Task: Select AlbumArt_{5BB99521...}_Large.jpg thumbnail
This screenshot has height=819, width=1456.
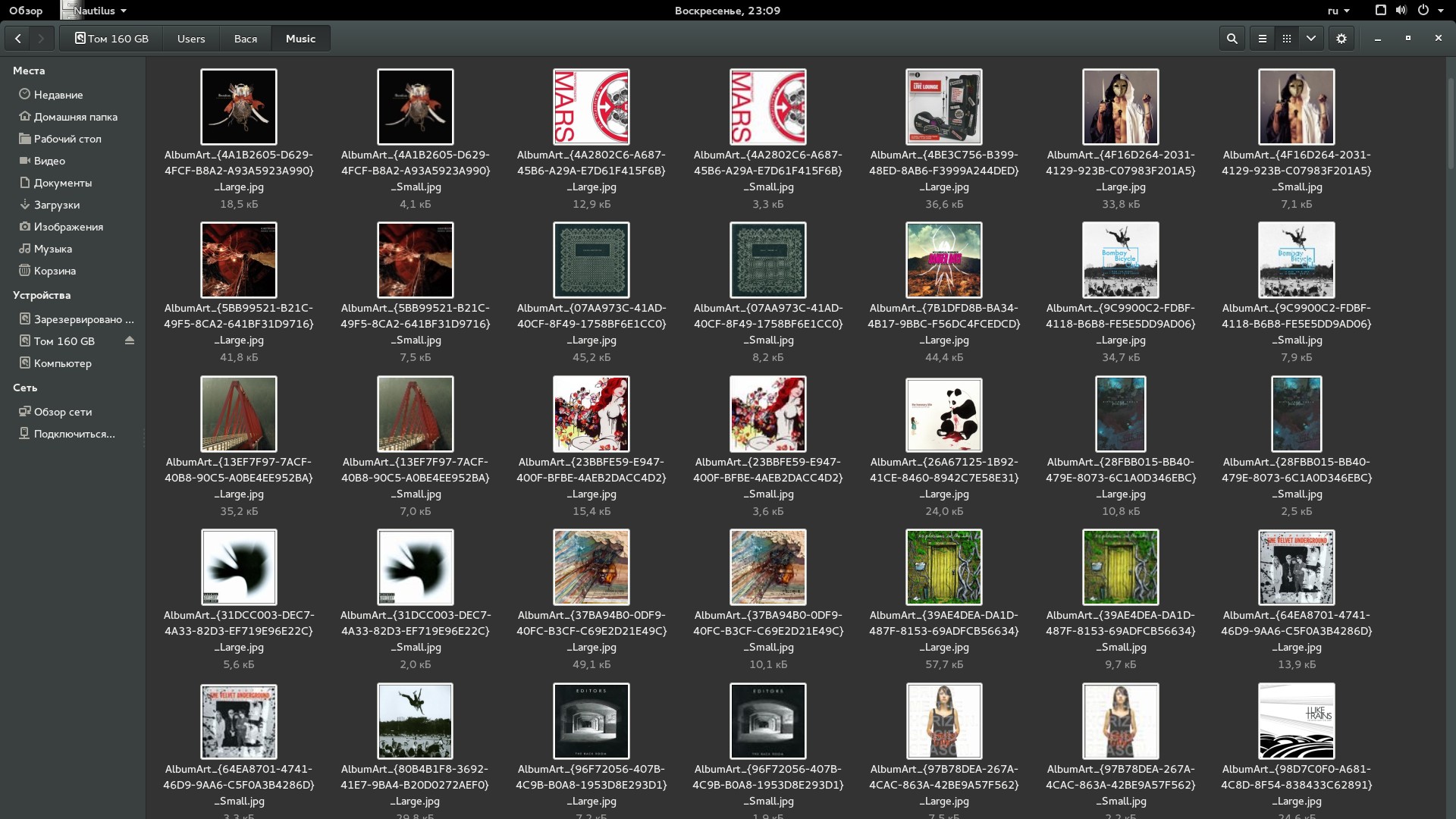Action: (x=239, y=260)
